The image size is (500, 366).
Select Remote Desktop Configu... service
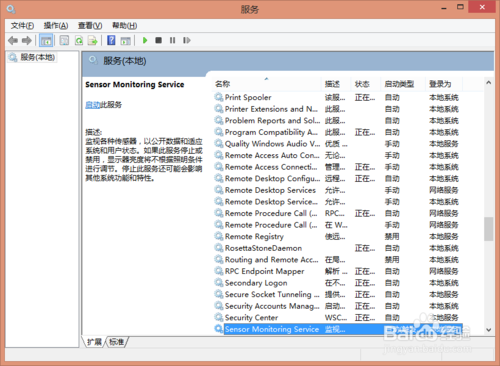click(337, 179)
